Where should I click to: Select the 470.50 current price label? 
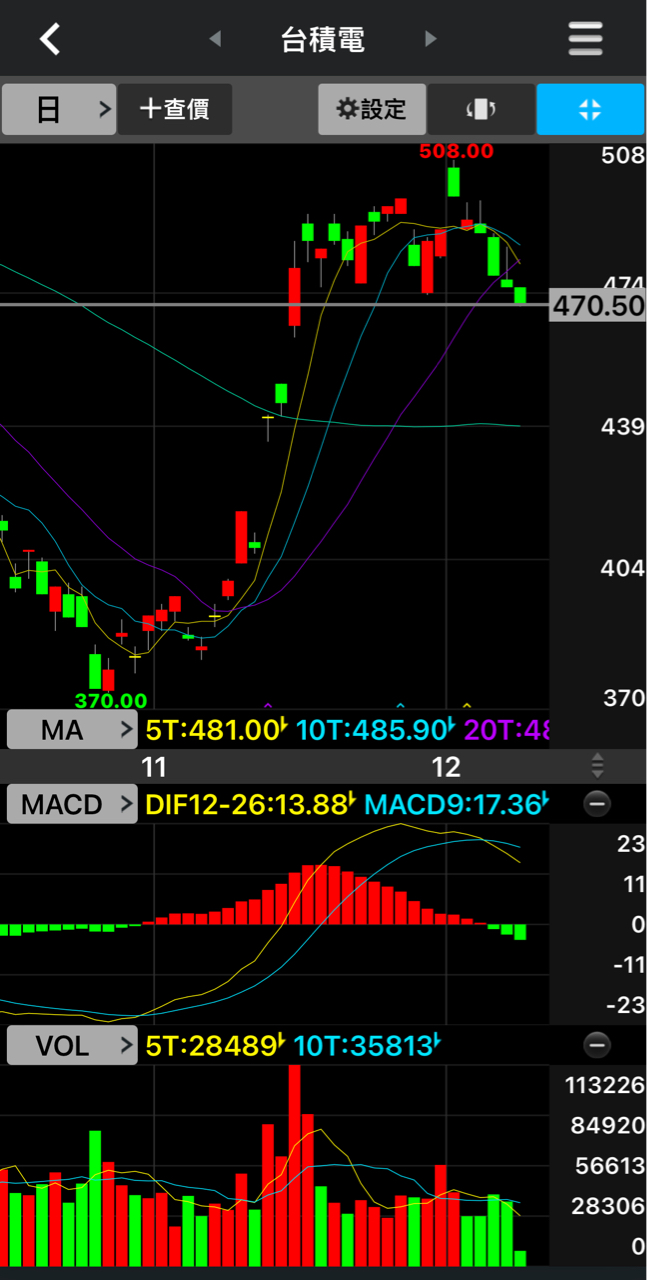(x=599, y=305)
